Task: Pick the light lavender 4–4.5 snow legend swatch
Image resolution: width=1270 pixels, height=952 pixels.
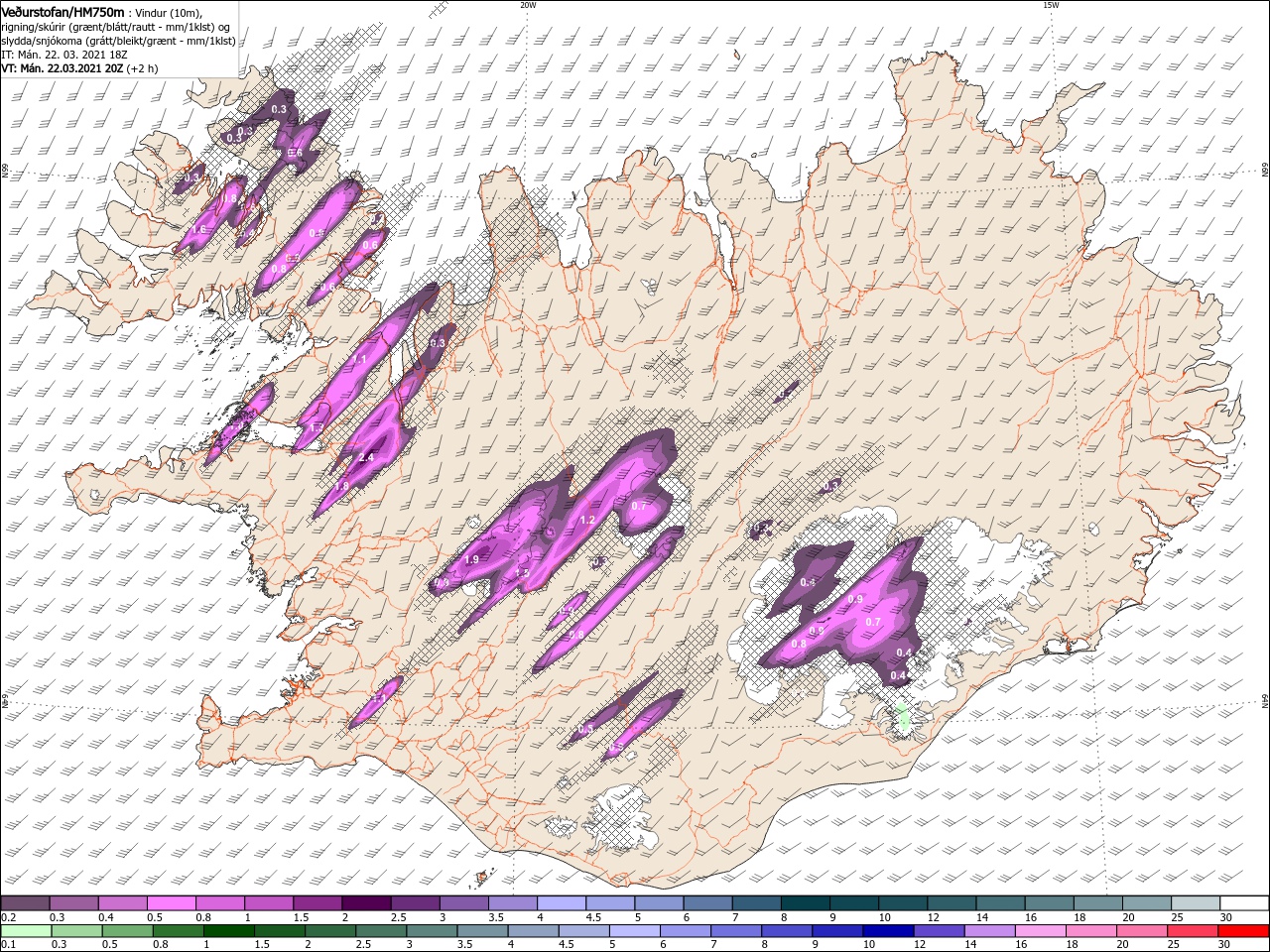Action: tap(562, 903)
